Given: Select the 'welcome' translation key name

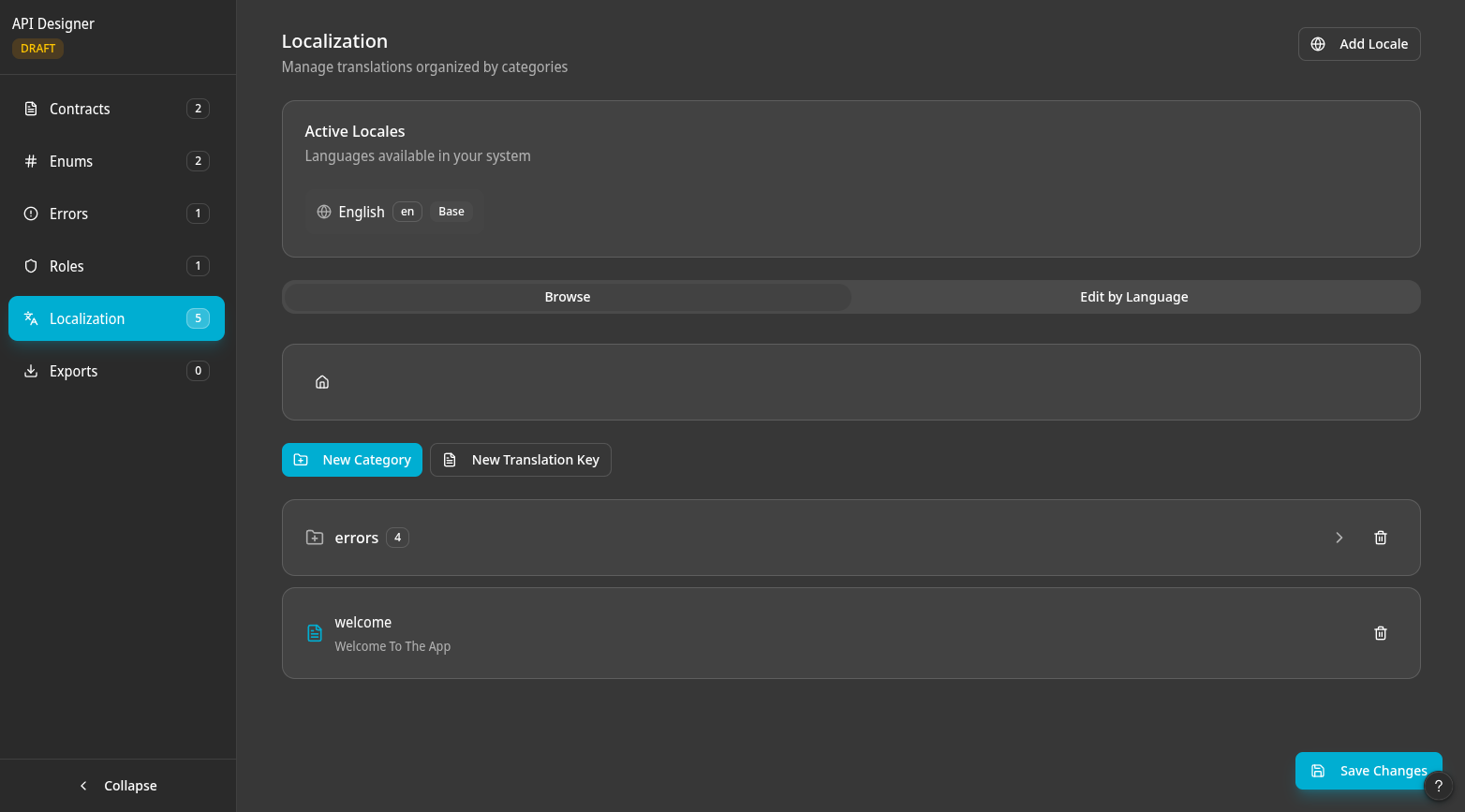Looking at the screenshot, I should tap(363, 622).
